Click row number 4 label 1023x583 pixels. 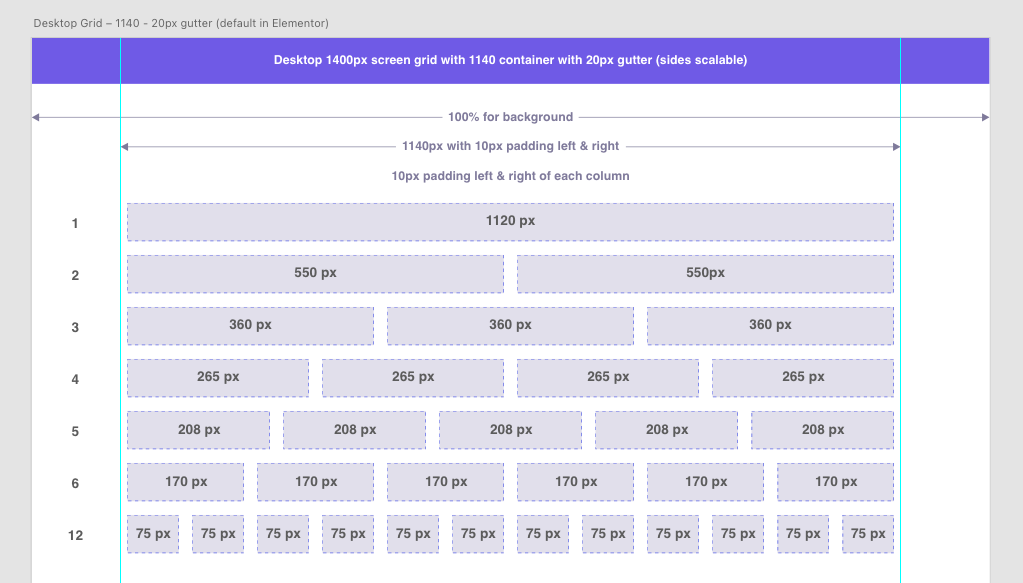75,380
